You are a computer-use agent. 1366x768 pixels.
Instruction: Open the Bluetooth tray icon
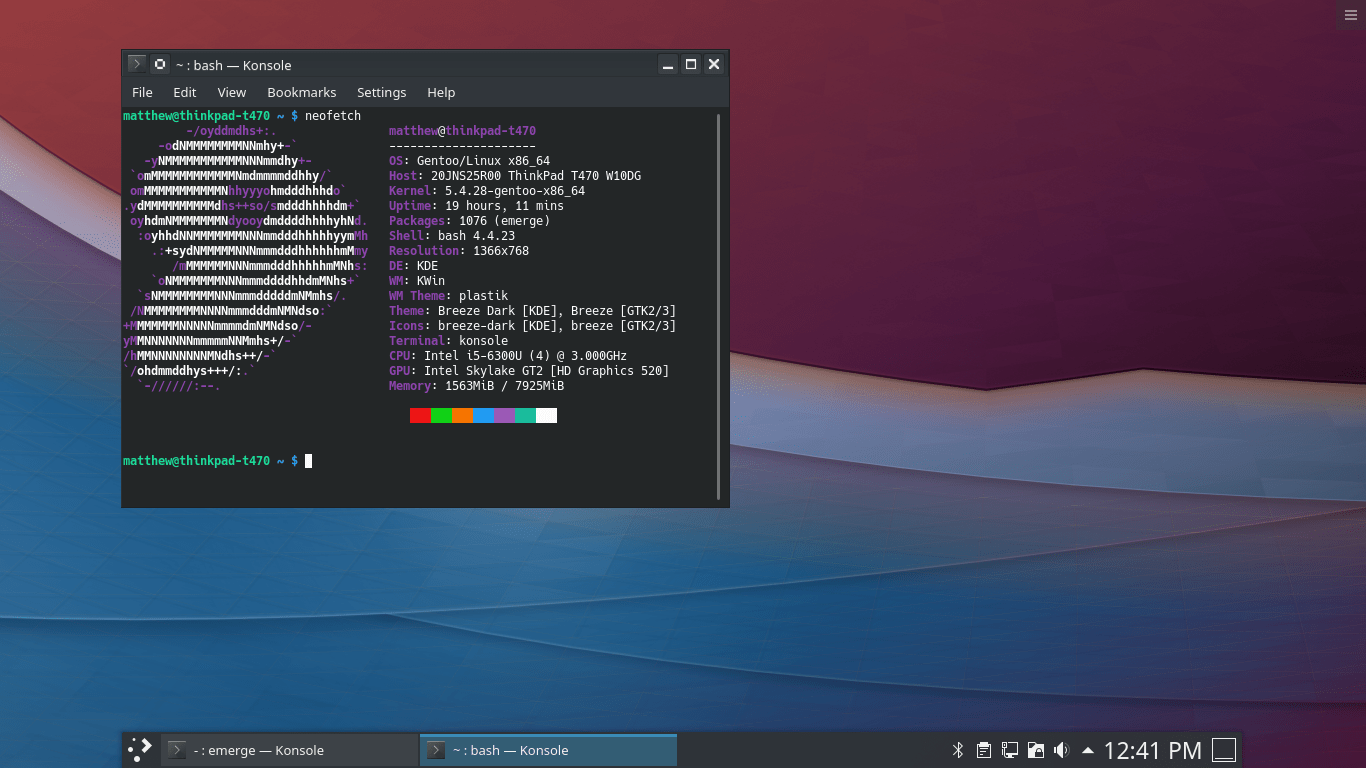958,750
